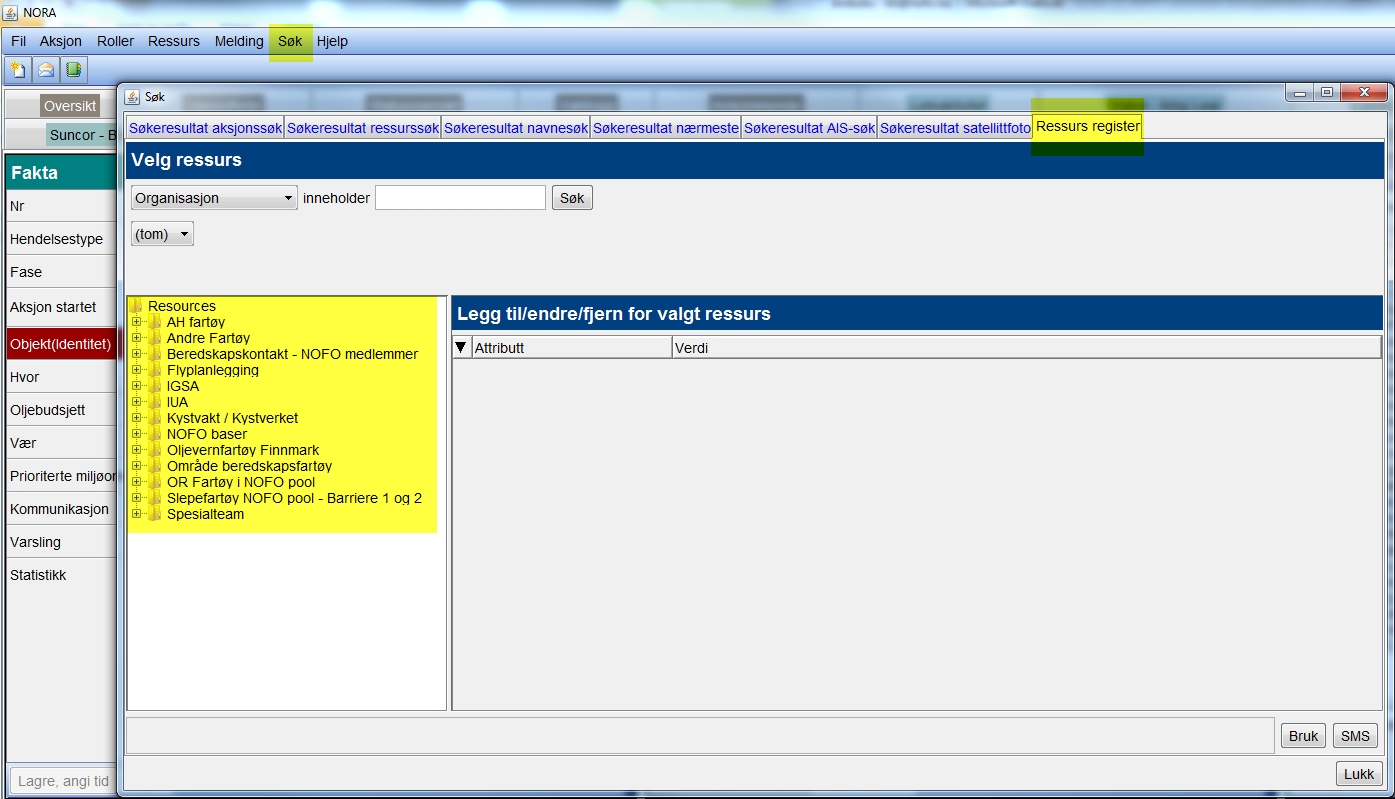Open the Aksjon menu

pos(61,41)
